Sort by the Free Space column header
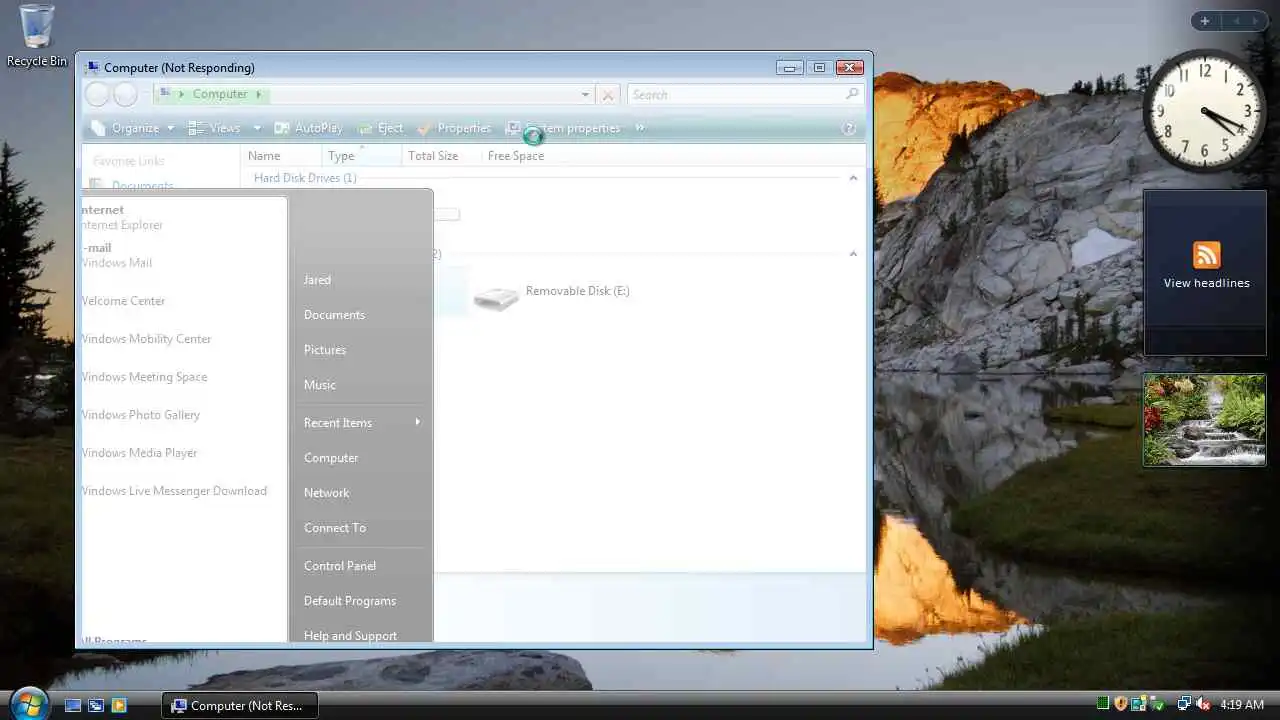Image resolution: width=1280 pixels, height=720 pixels. [x=516, y=156]
